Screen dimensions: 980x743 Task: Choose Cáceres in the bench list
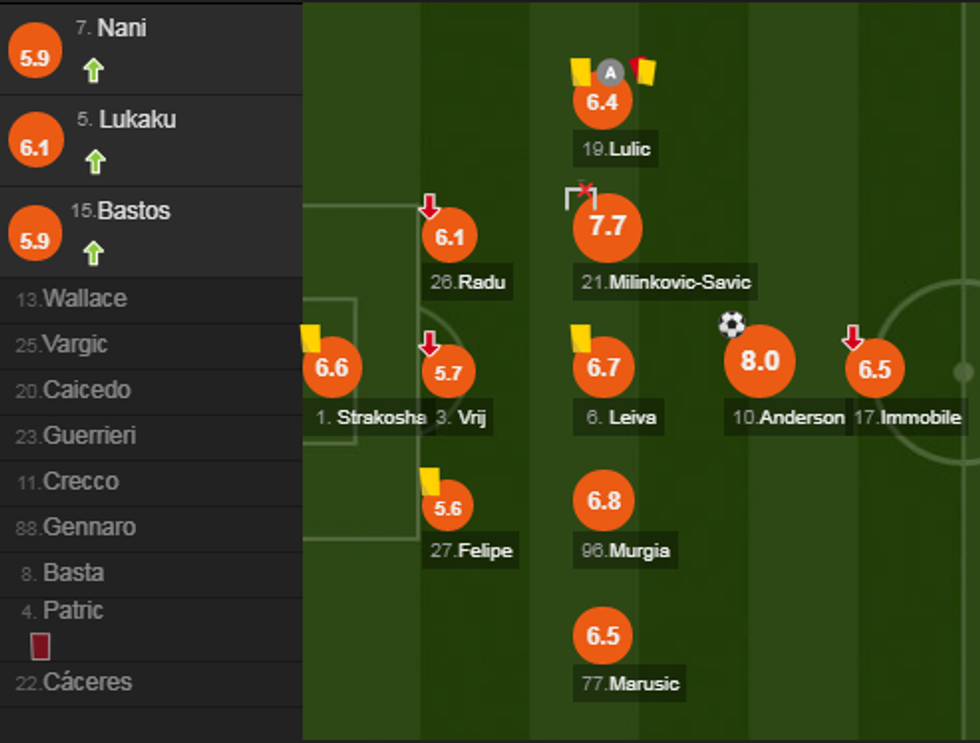click(x=87, y=682)
